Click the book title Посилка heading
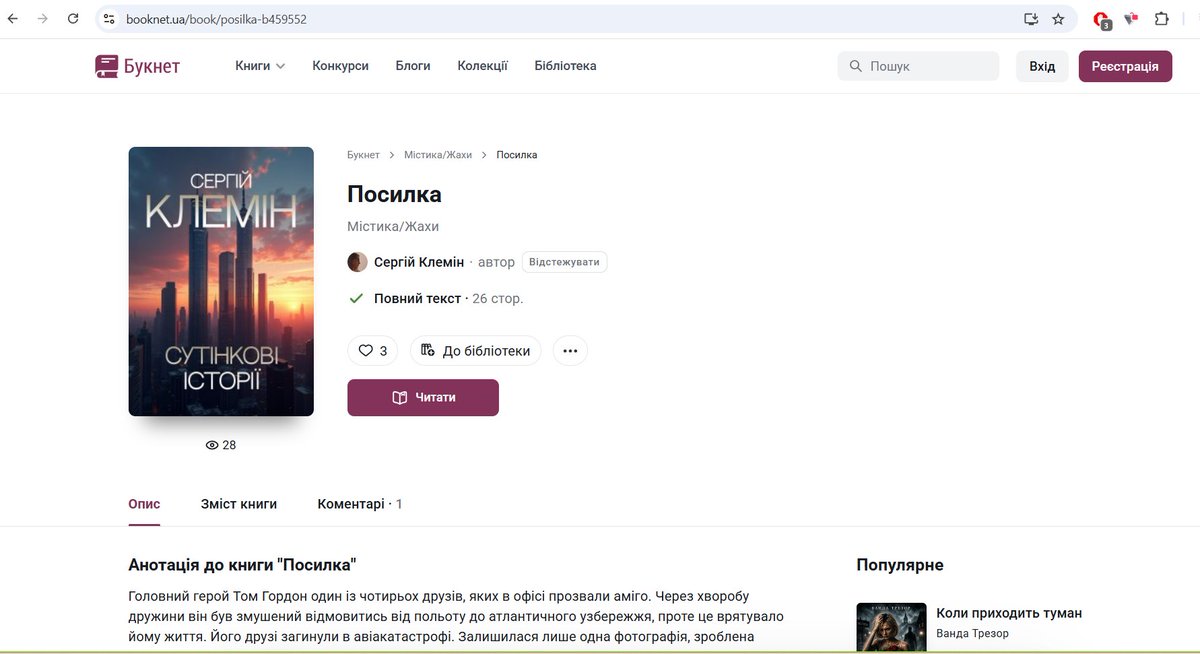The height and width of the screenshot is (654, 1200). pos(394,194)
